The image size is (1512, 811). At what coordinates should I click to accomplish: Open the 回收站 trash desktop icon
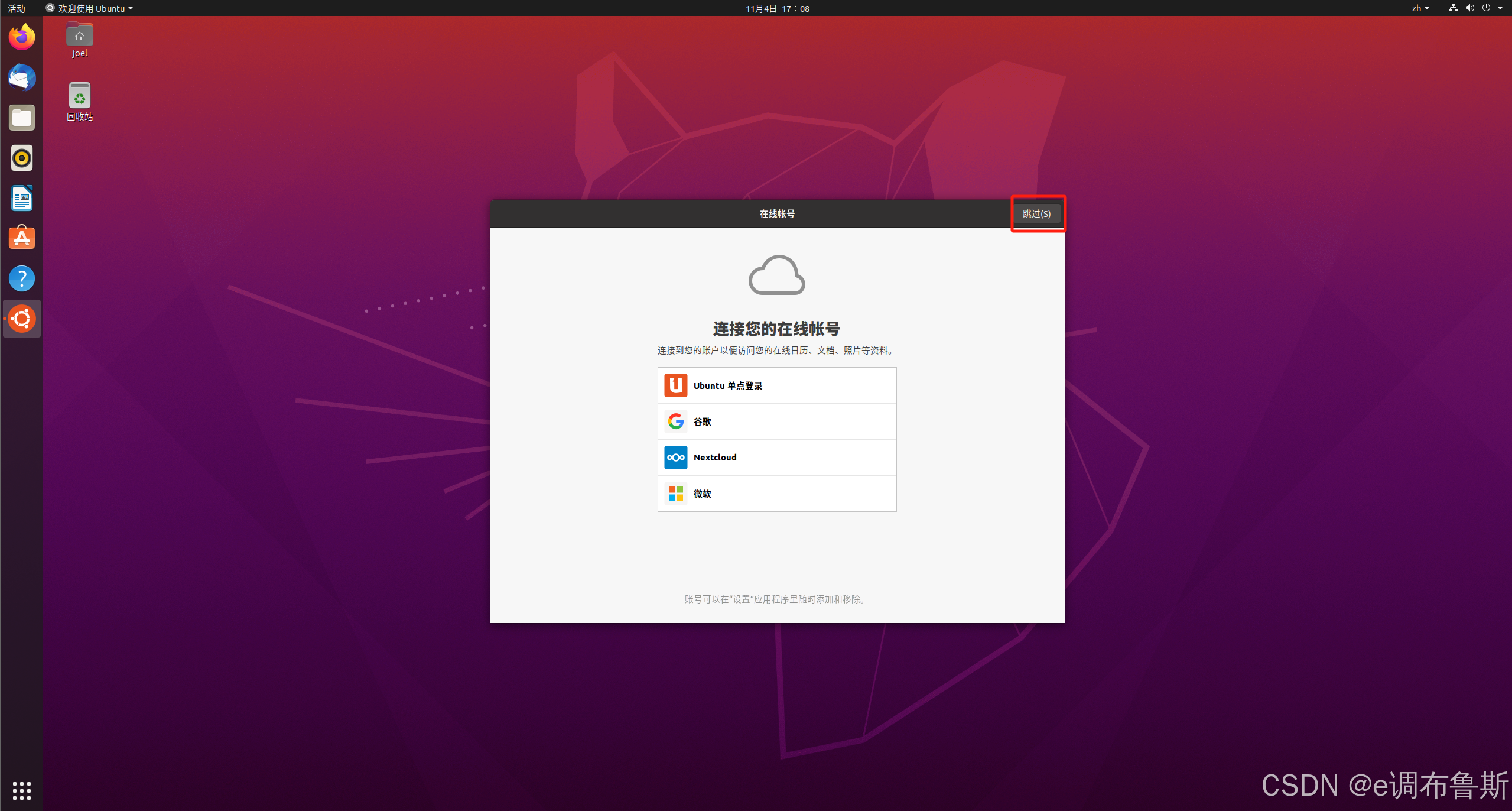point(80,102)
